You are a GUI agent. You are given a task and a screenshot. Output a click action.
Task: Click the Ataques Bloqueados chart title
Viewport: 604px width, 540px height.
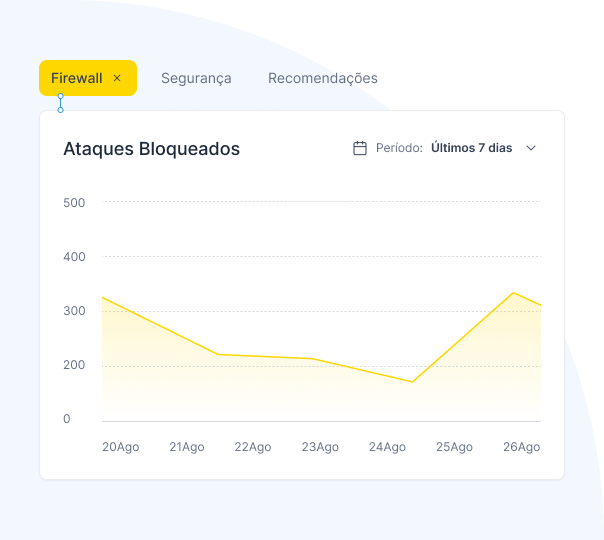(151, 149)
